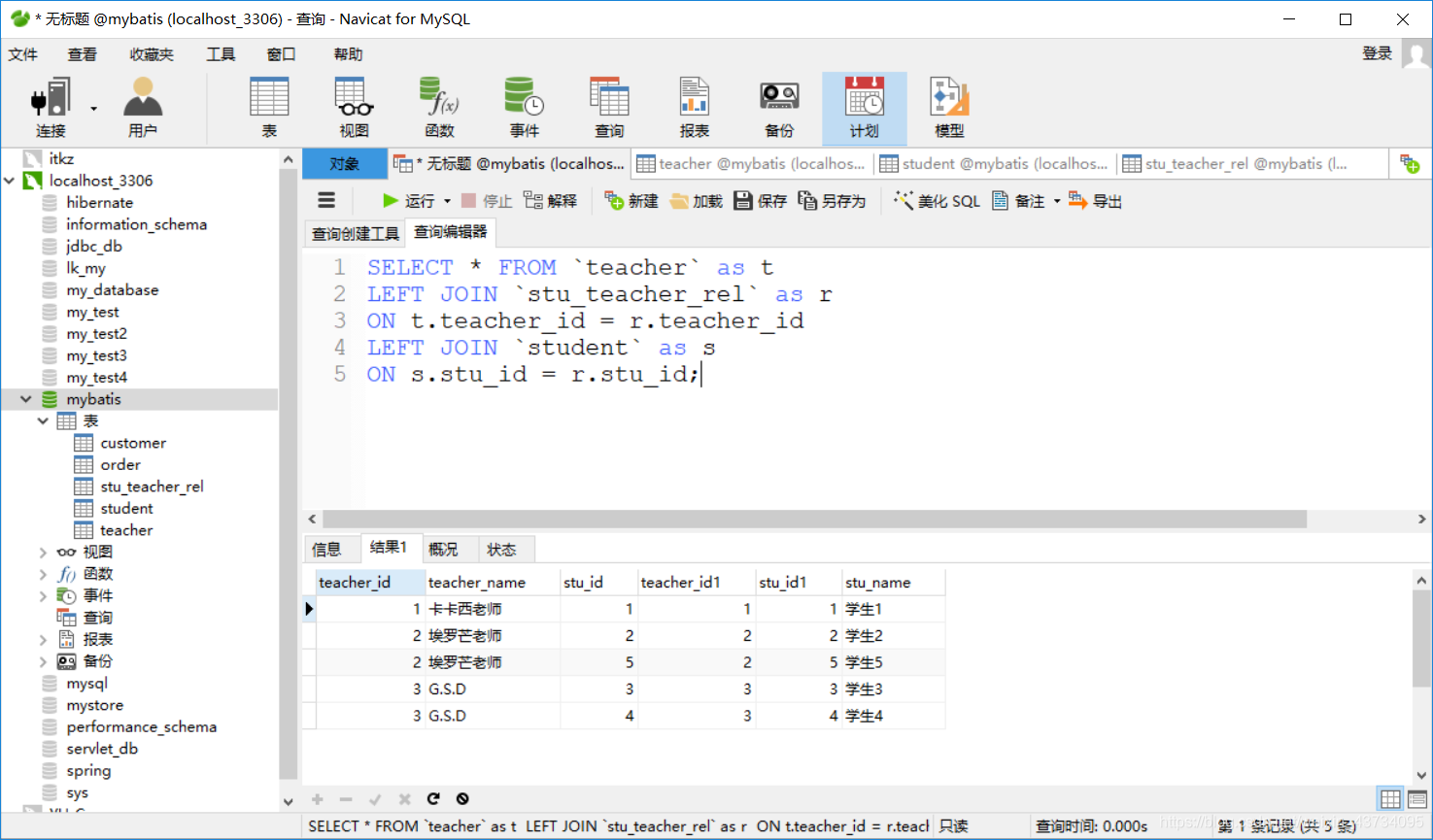
Task: Click the SQL editor horizontal scrollbar
Action: (814, 520)
